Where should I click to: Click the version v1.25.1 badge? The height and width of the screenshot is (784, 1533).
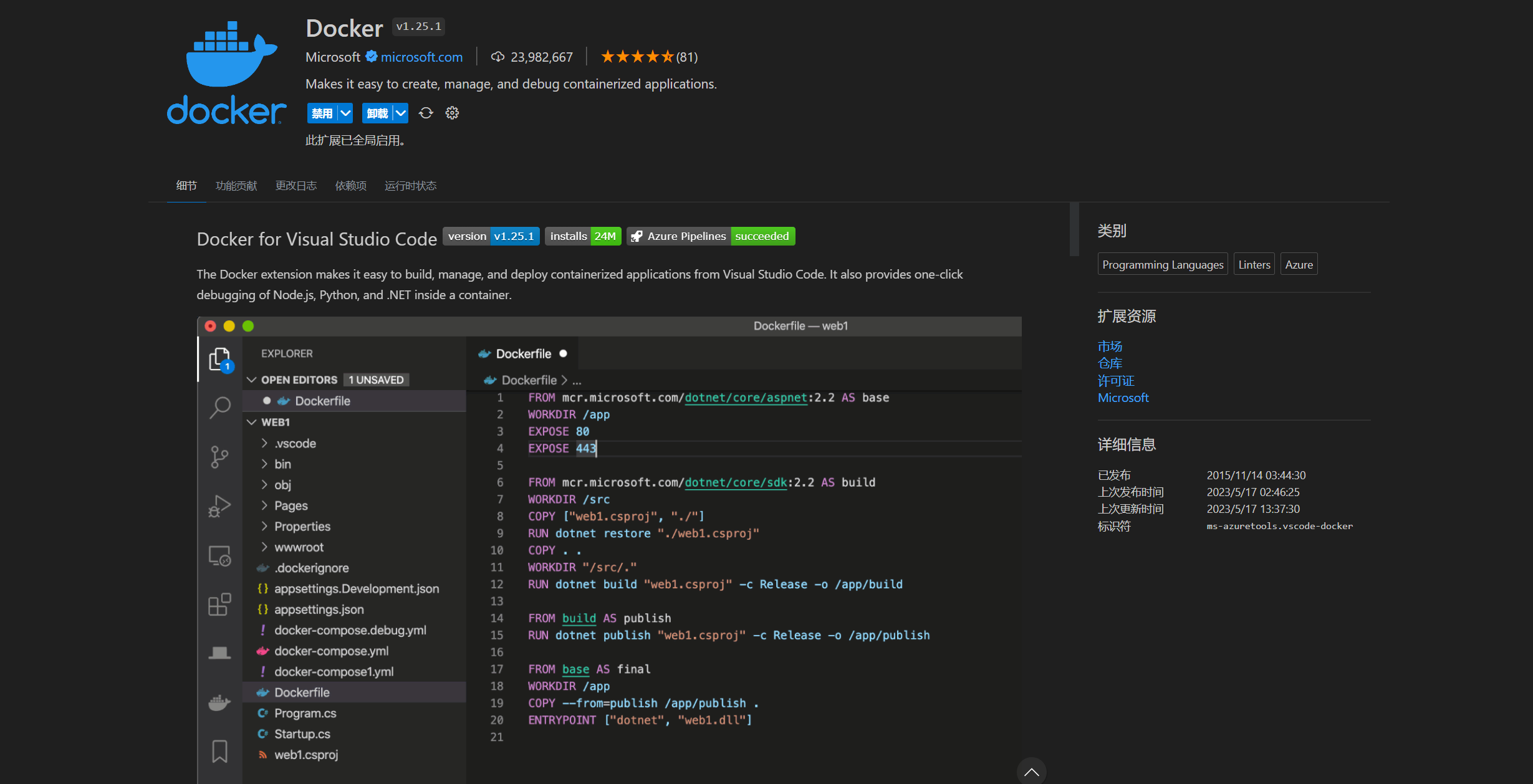click(x=491, y=236)
